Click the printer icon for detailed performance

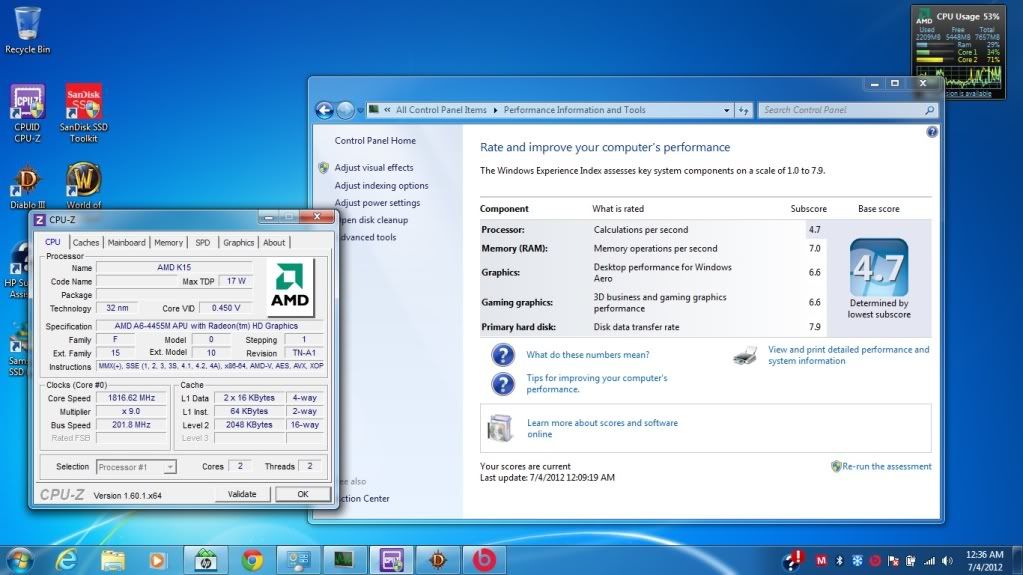click(745, 355)
